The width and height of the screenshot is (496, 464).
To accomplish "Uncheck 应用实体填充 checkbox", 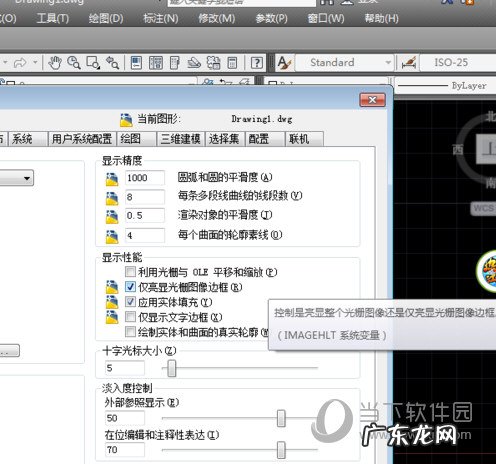I will (x=130, y=302).
